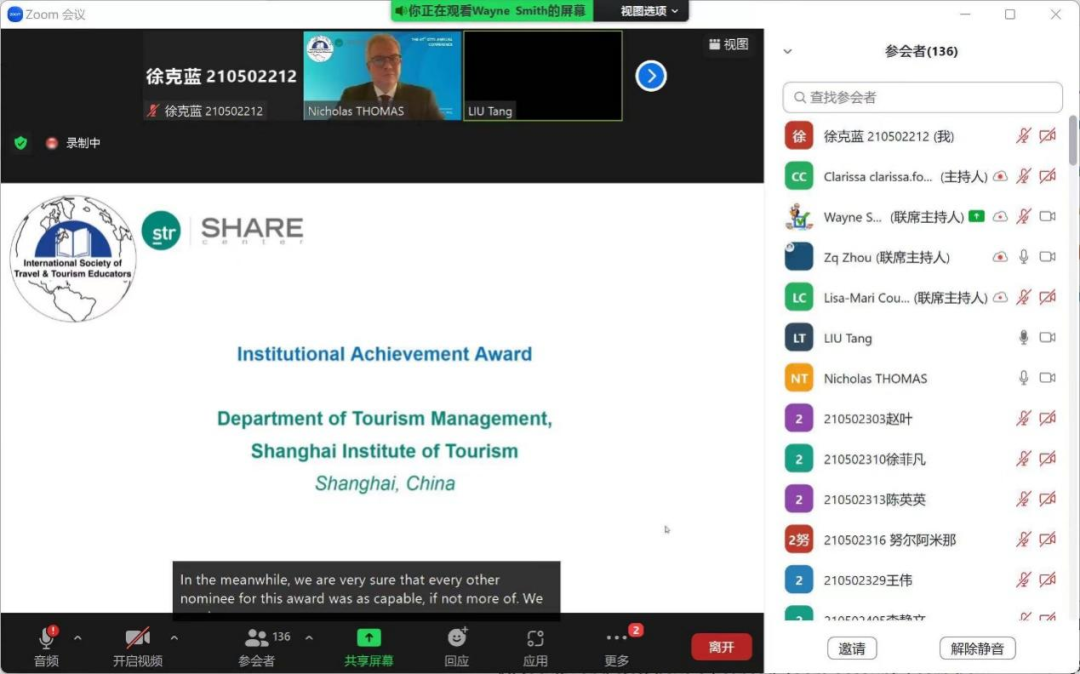1080x674 pixels.
Task: Click the participants list scrollbar
Action: tap(1072, 141)
